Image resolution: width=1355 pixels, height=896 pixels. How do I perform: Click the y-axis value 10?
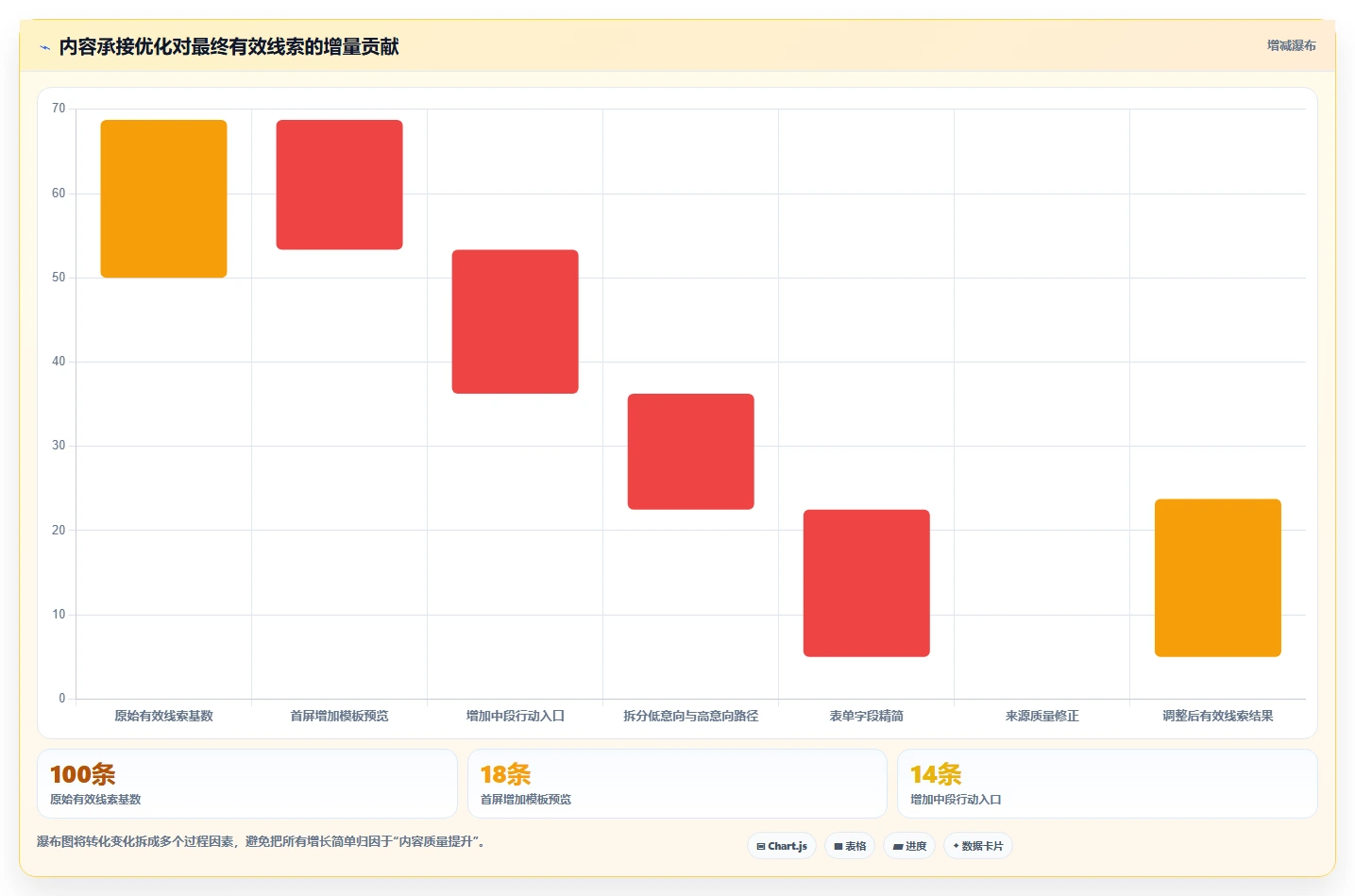click(x=59, y=615)
